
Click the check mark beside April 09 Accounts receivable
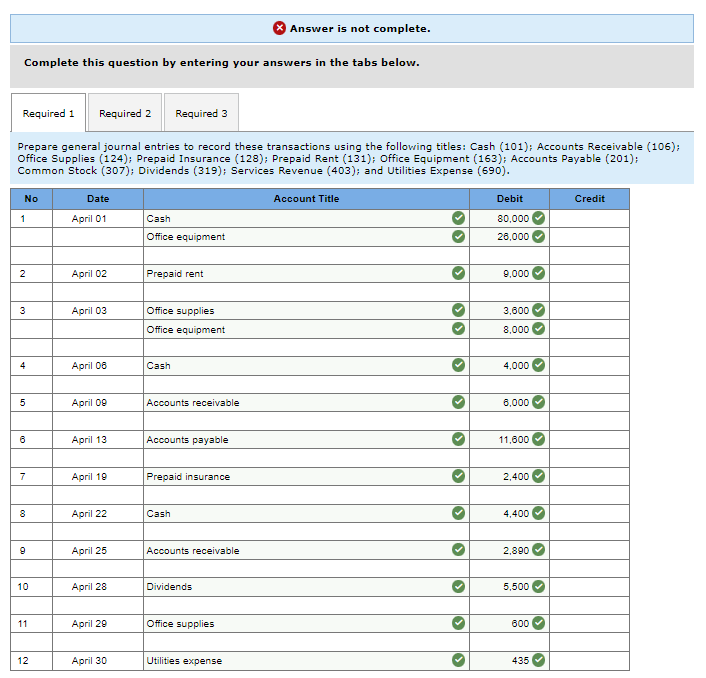(458, 402)
